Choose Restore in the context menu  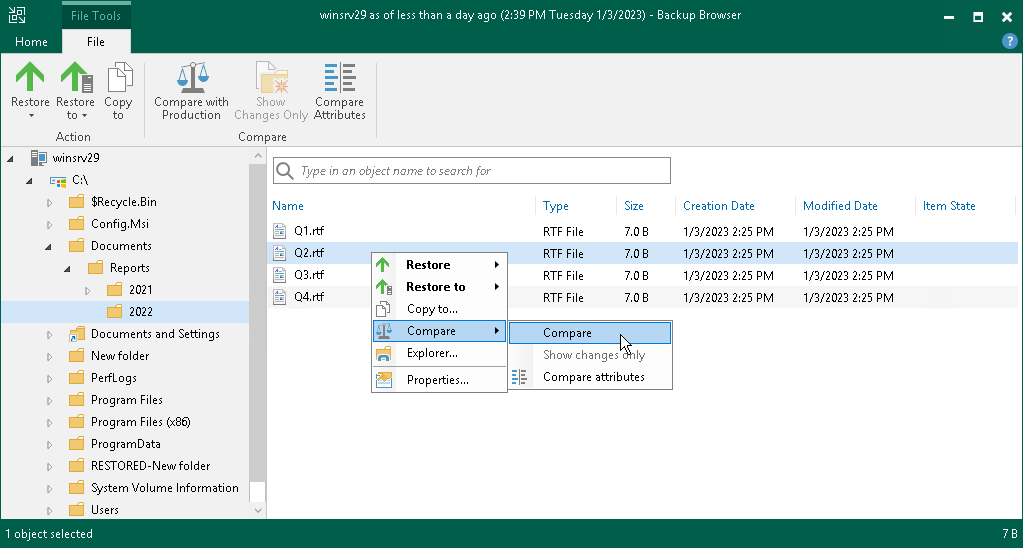tap(440, 265)
